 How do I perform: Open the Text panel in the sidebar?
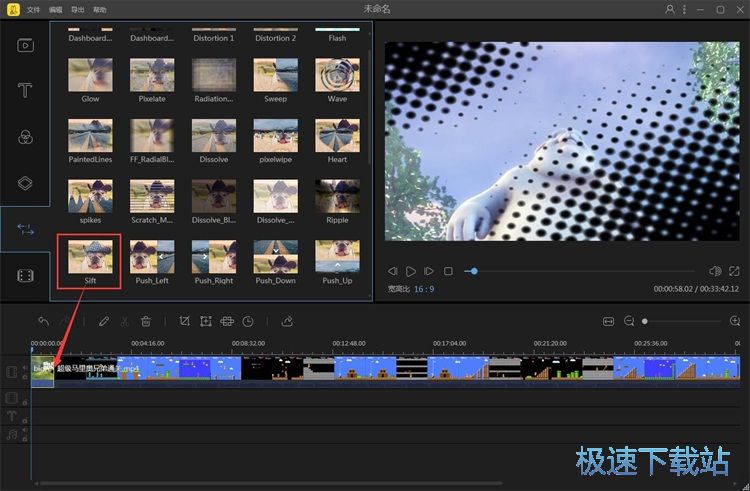tap(25, 90)
